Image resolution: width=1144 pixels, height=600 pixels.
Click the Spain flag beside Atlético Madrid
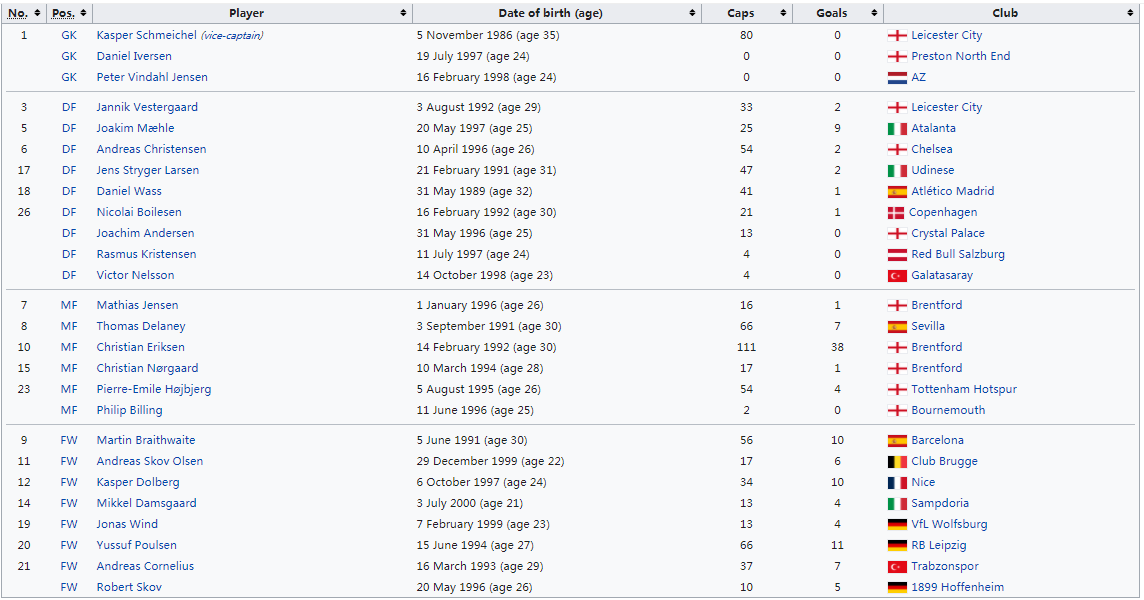tap(897, 191)
